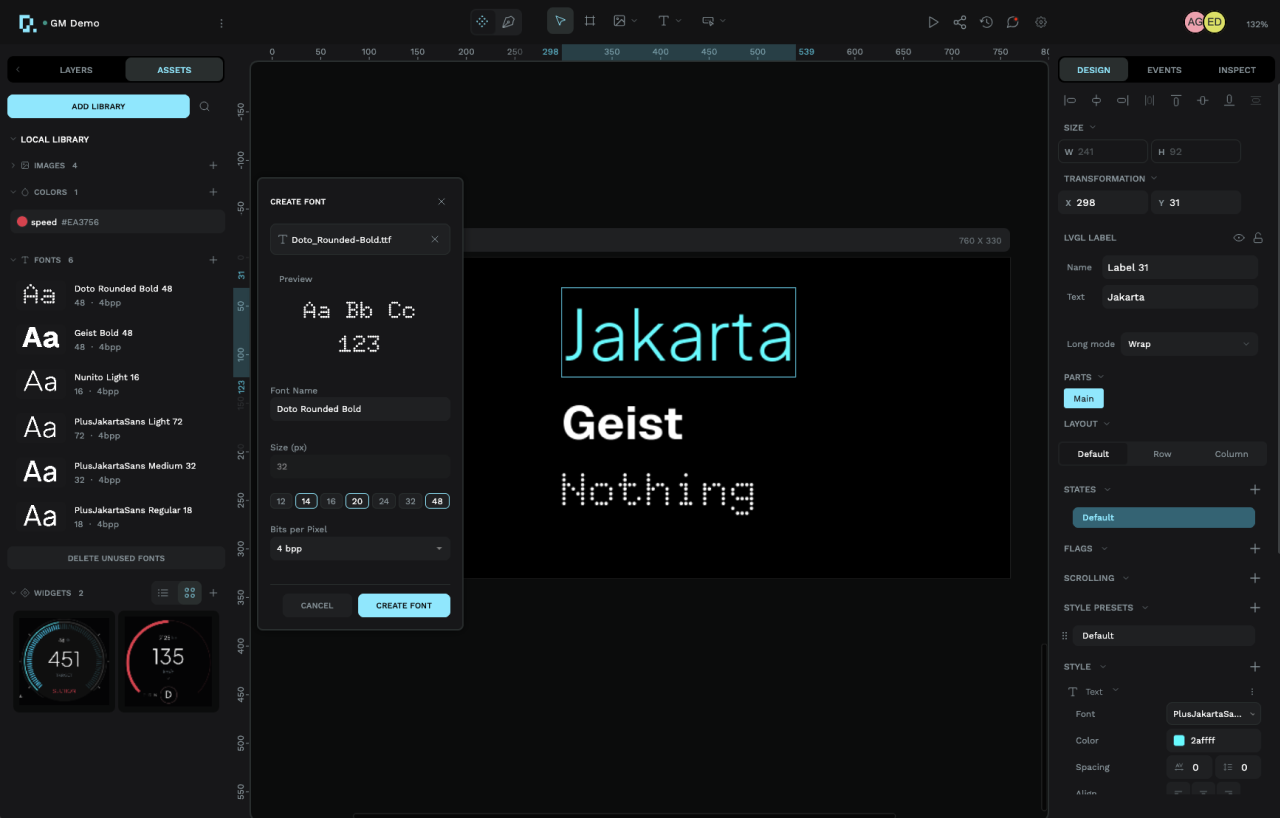Open the Long mode Wrap dropdown
This screenshot has width=1280, height=818.
coord(1188,343)
